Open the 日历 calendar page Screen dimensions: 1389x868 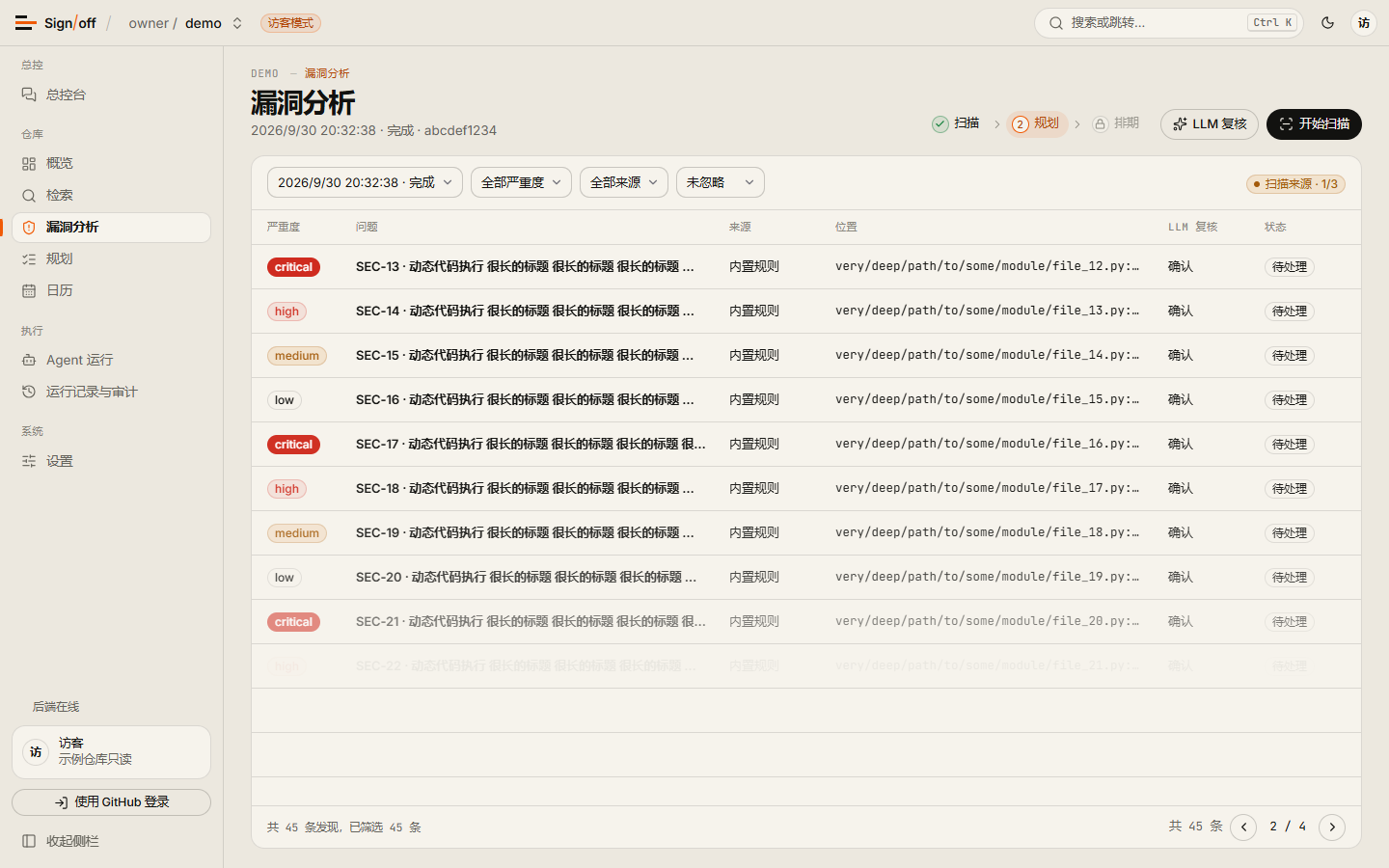(111, 290)
